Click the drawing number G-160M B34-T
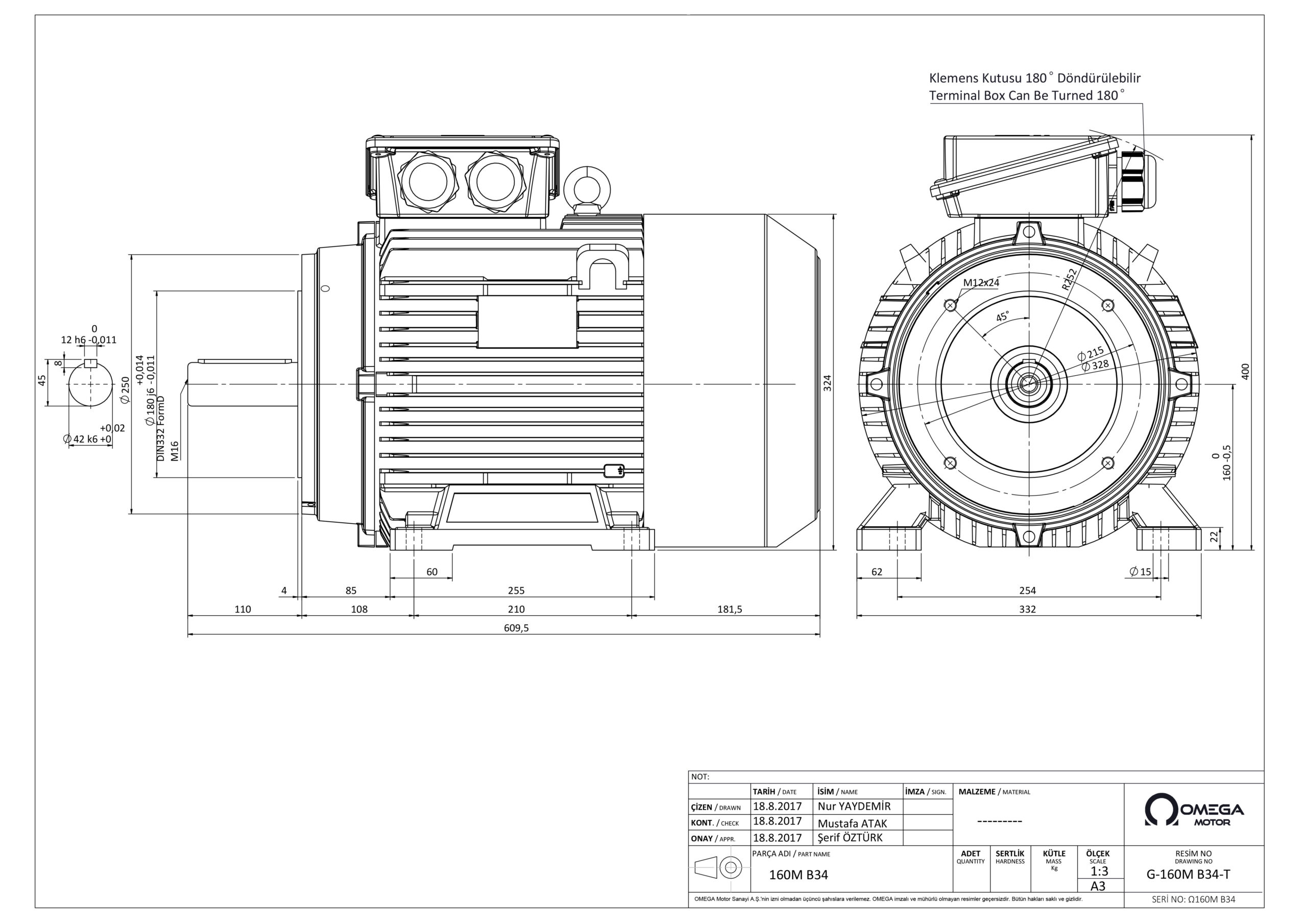The image size is (1307, 924). (1188, 875)
